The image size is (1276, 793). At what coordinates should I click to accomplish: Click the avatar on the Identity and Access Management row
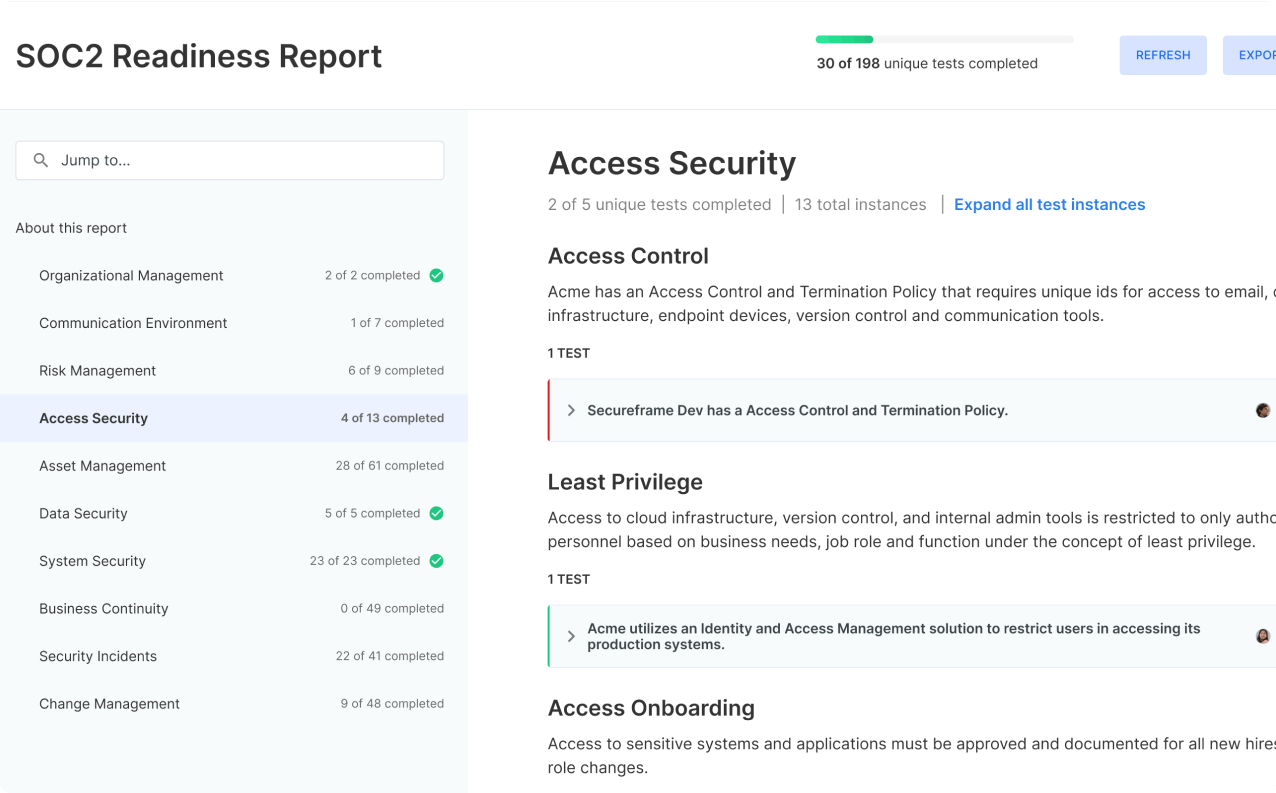(1263, 636)
